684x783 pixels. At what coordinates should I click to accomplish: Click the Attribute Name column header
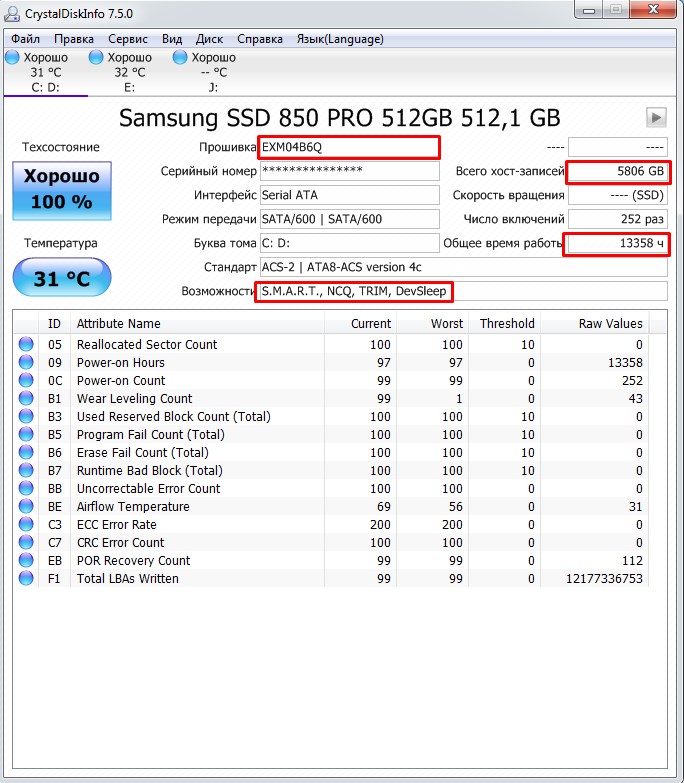[x=197, y=324]
